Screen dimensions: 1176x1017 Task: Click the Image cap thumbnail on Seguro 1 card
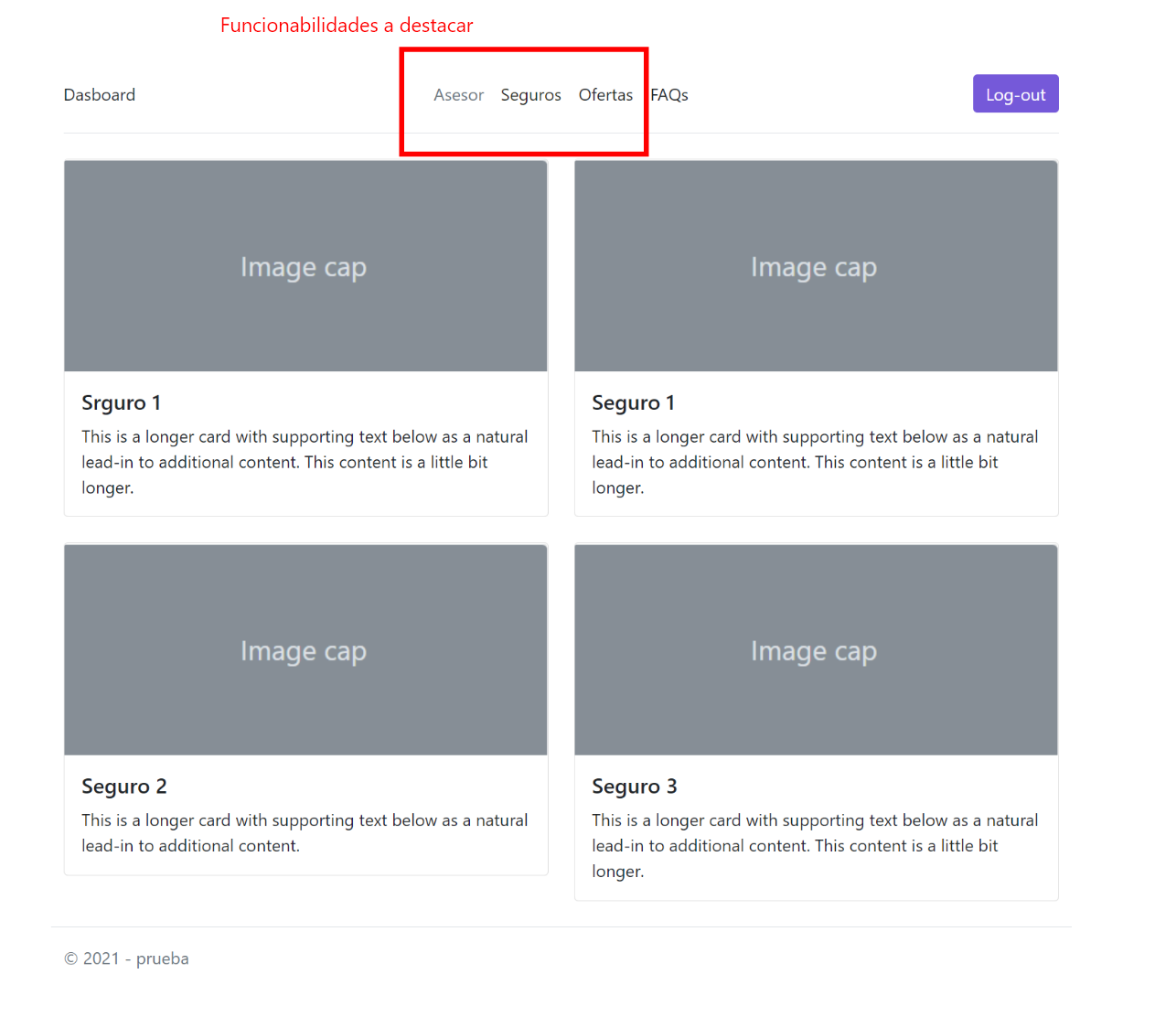(814, 266)
